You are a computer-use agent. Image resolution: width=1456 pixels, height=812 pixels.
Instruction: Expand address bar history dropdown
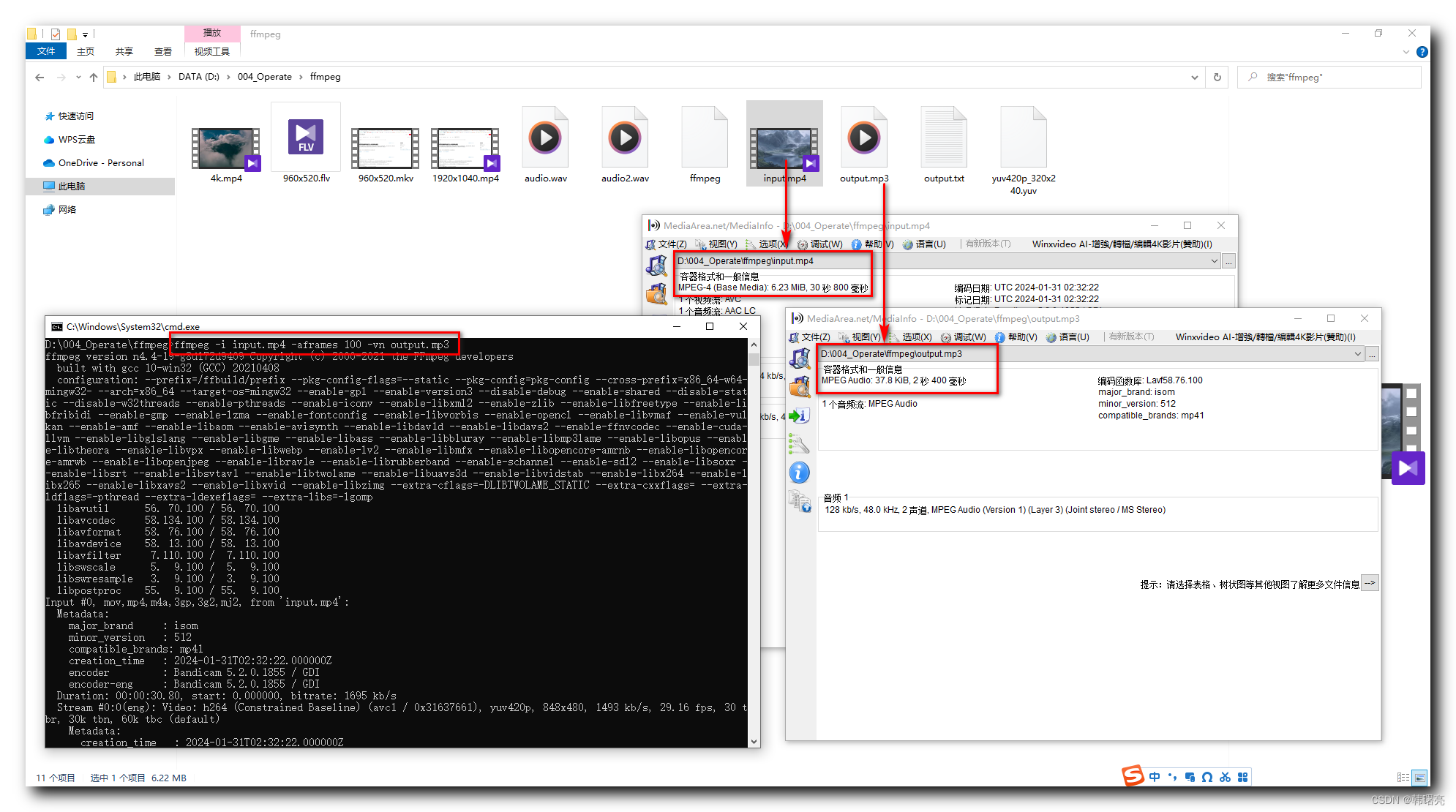[1195, 77]
